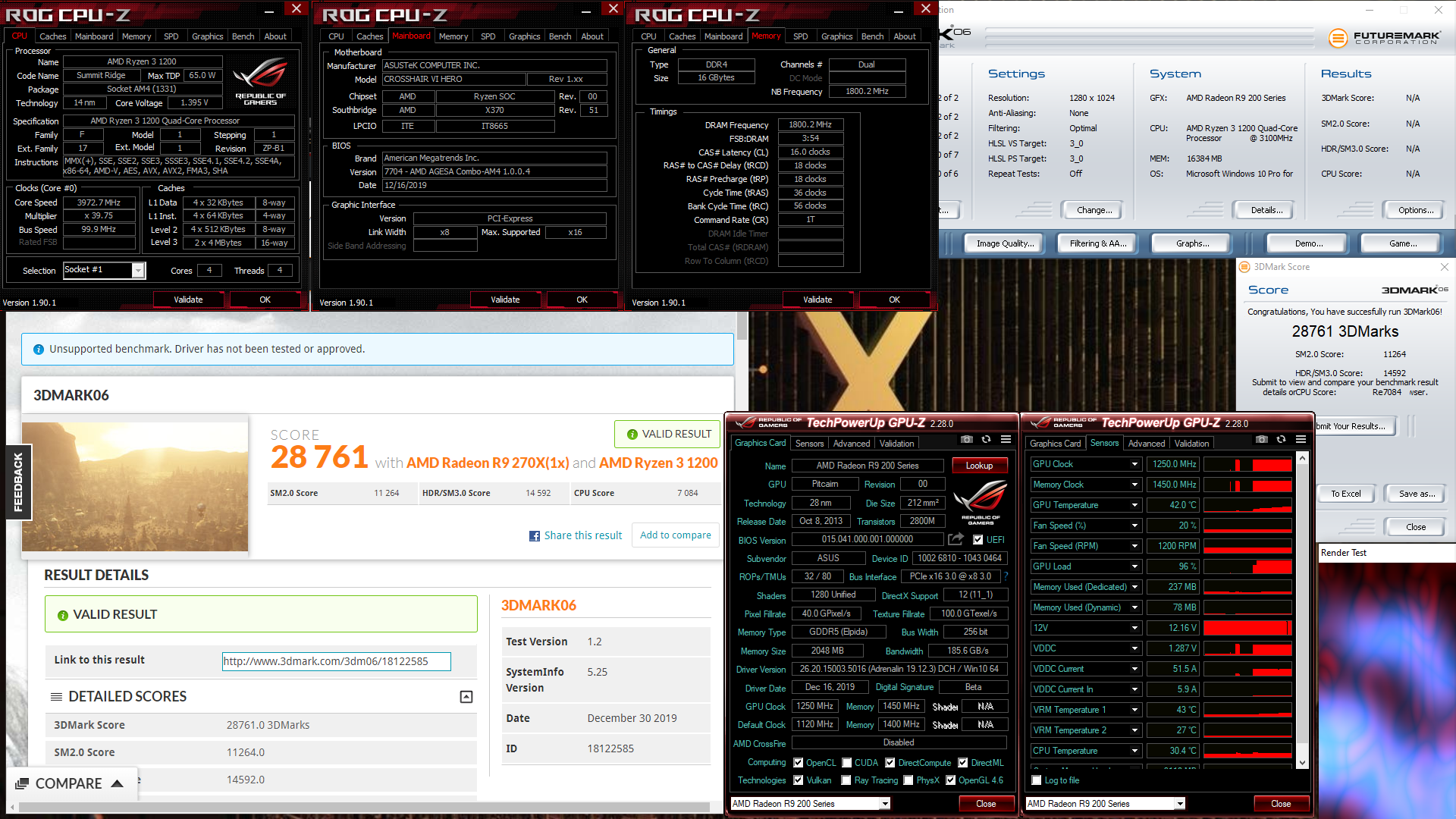This screenshot has height=819, width=1456.
Task: Click the Image Quality... button in 3DMark06
Action: tap(1005, 243)
